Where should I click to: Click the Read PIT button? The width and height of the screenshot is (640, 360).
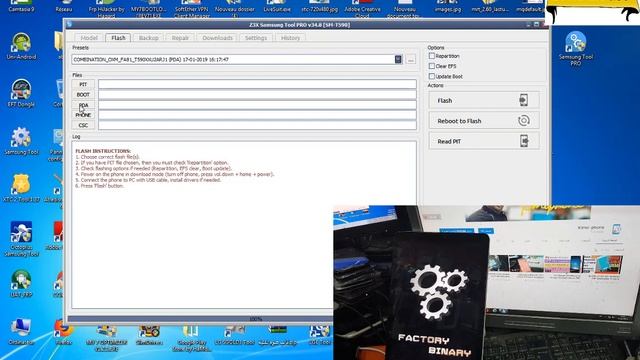point(484,141)
